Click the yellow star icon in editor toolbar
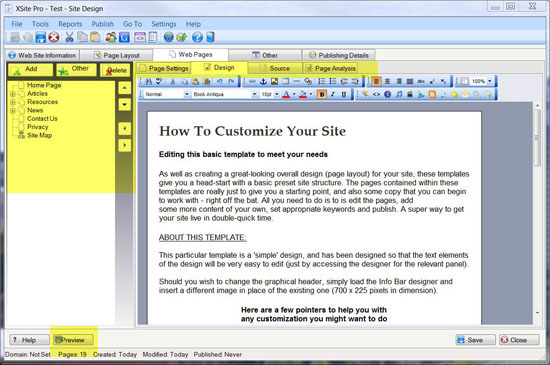Image resolution: width=550 pixels, height=365 pixels. [x=455, y=94]
